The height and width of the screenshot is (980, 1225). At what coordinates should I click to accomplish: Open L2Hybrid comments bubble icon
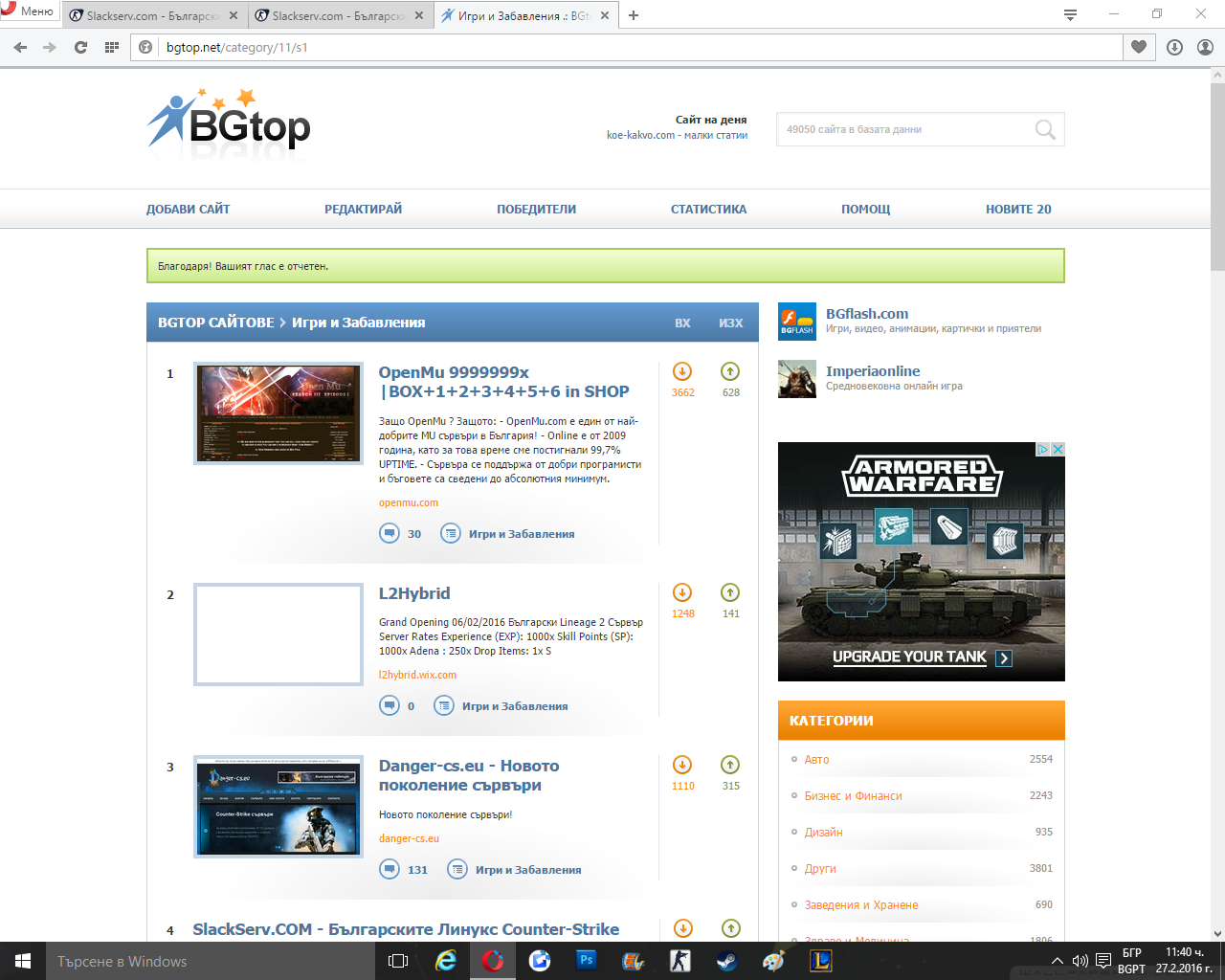[390, 705]
